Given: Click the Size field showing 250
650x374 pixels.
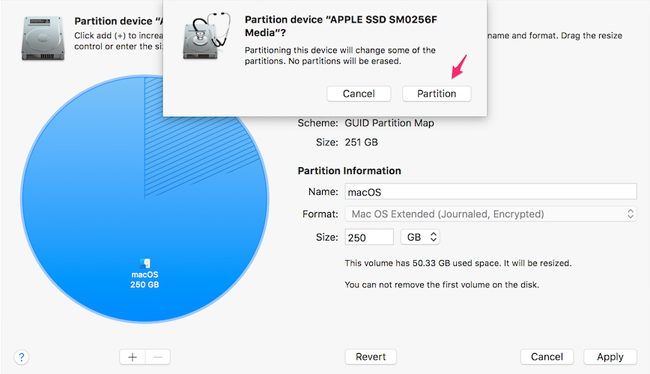Looking at the screenshot, I should click(369, 237).
